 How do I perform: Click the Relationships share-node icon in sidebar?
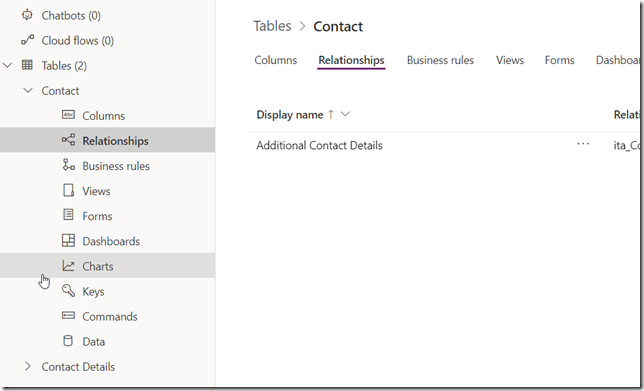(x=68, y=140)
